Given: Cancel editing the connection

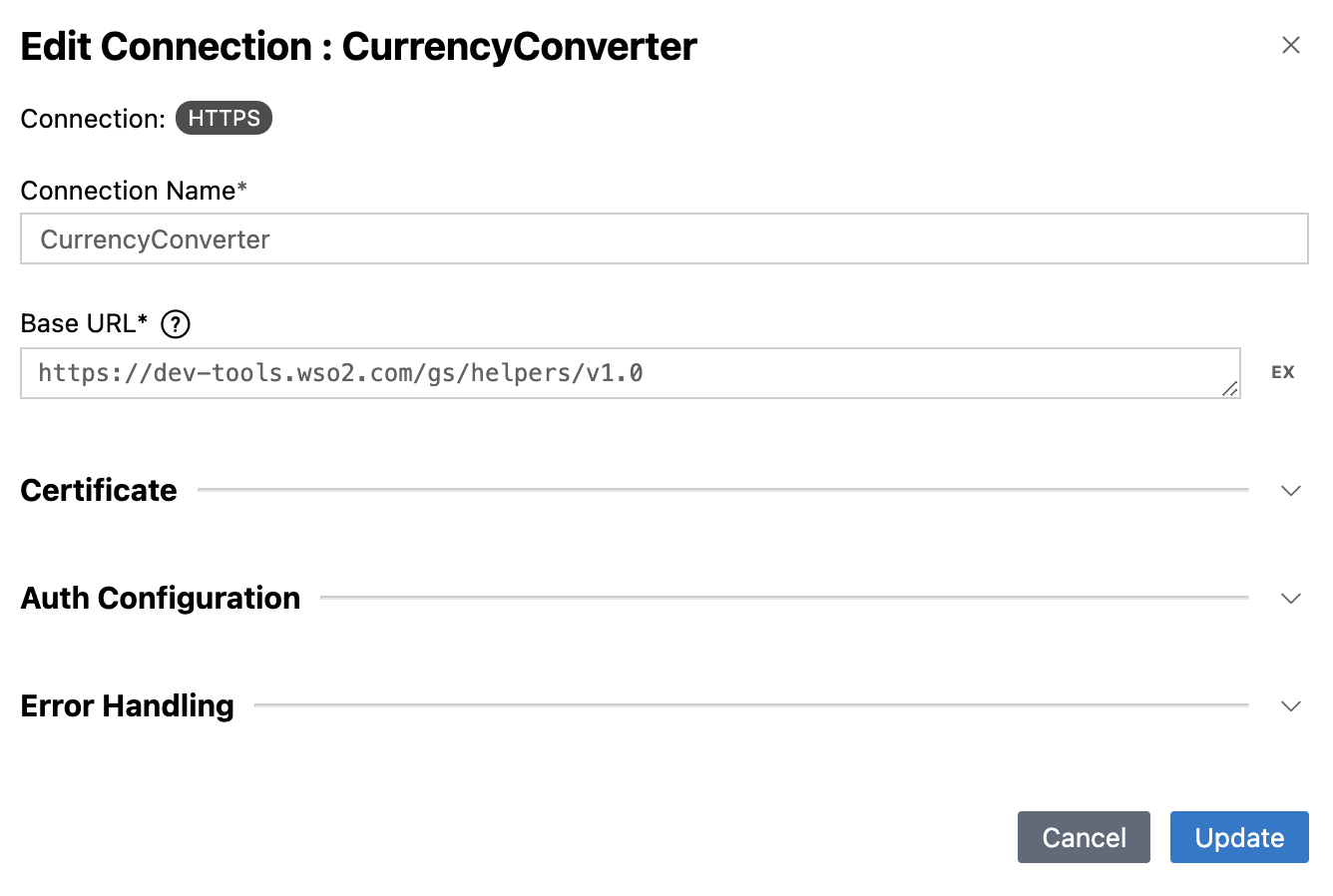Looking at the screenshot, I should [1084, 837].
